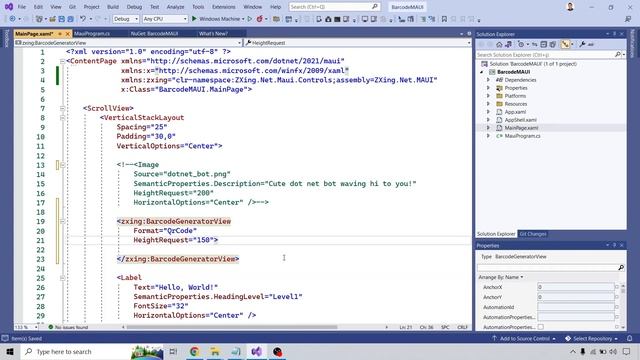This screenshot has width=640, height=360.
Task: Switch to the Git Changes tab
Action: [x=533, y=234]
